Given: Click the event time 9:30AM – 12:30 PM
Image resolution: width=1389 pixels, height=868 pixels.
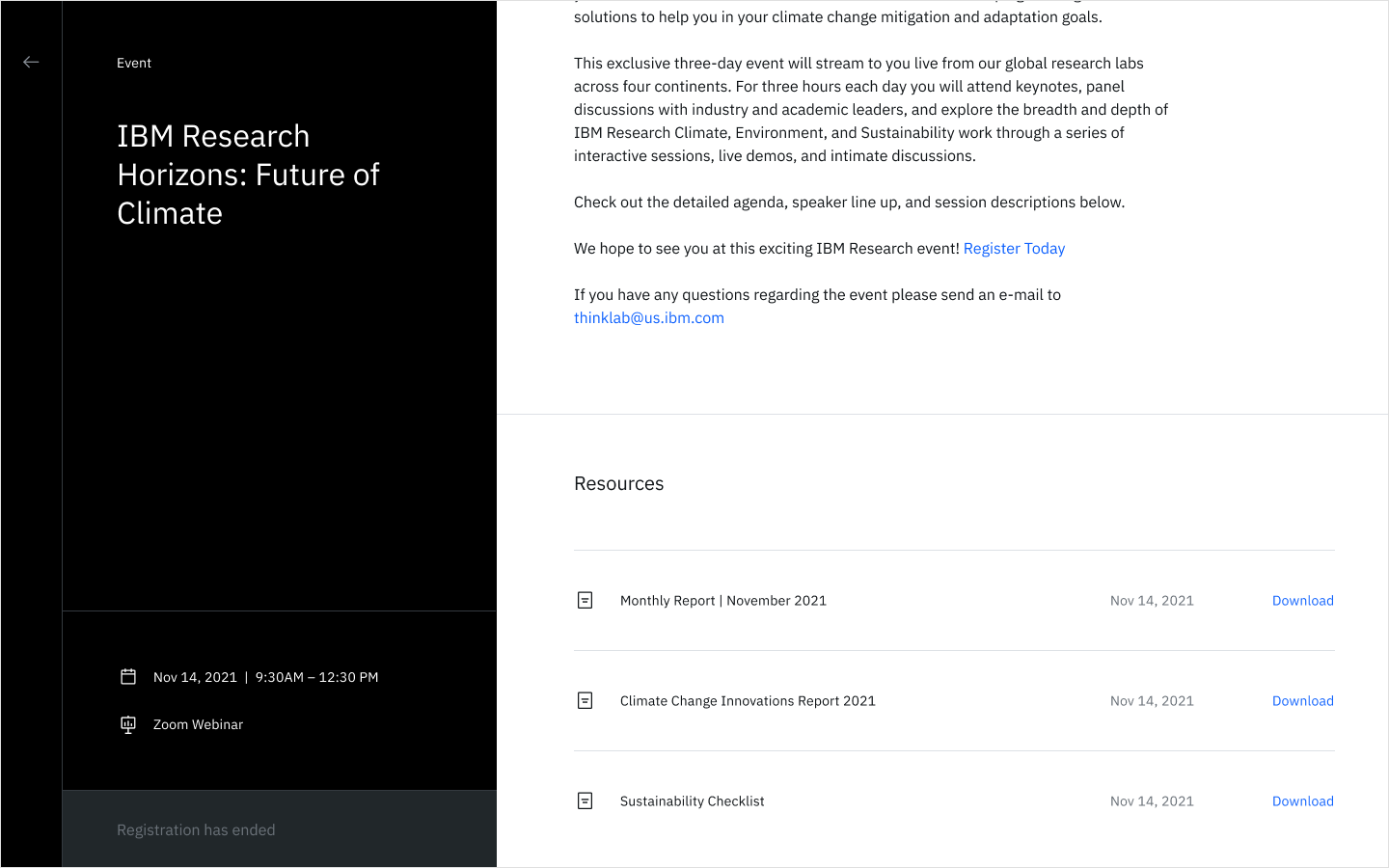Looking at the screenshot, I should (x=316, y=677).
